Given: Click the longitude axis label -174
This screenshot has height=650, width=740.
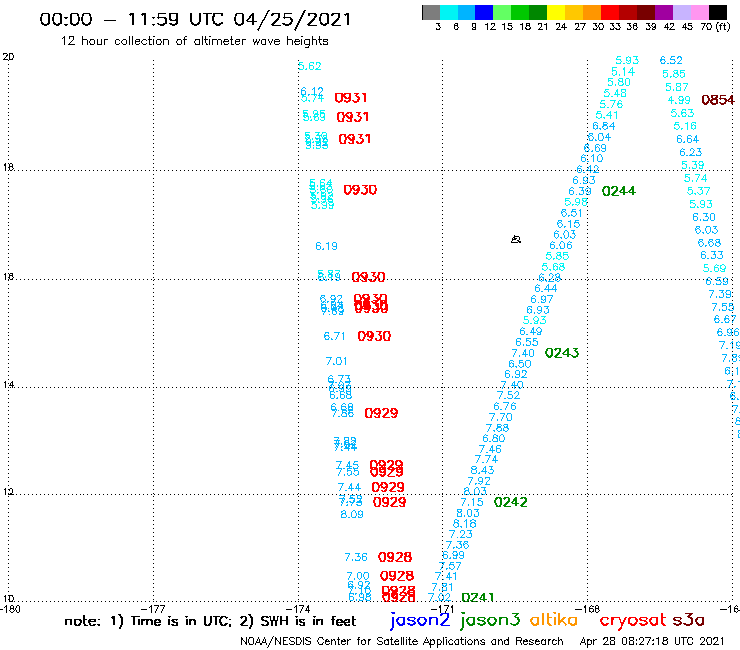Looking at the screenshot, I should pos(300,609).
